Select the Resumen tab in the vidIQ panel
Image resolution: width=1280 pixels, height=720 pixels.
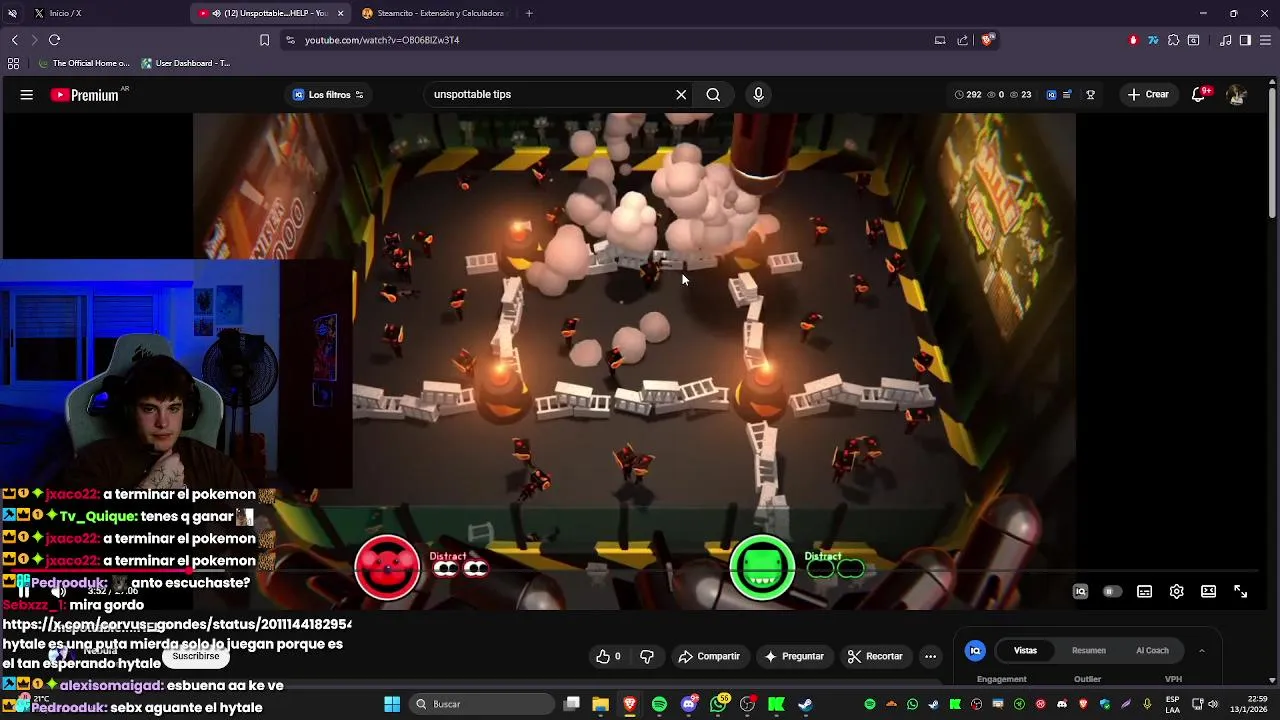(1089, 651)
